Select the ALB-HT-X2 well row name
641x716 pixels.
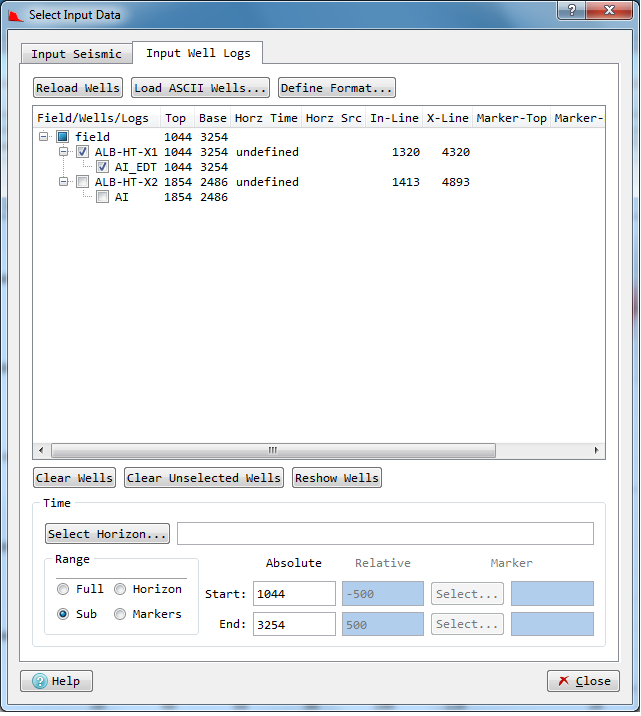point(126,182)
